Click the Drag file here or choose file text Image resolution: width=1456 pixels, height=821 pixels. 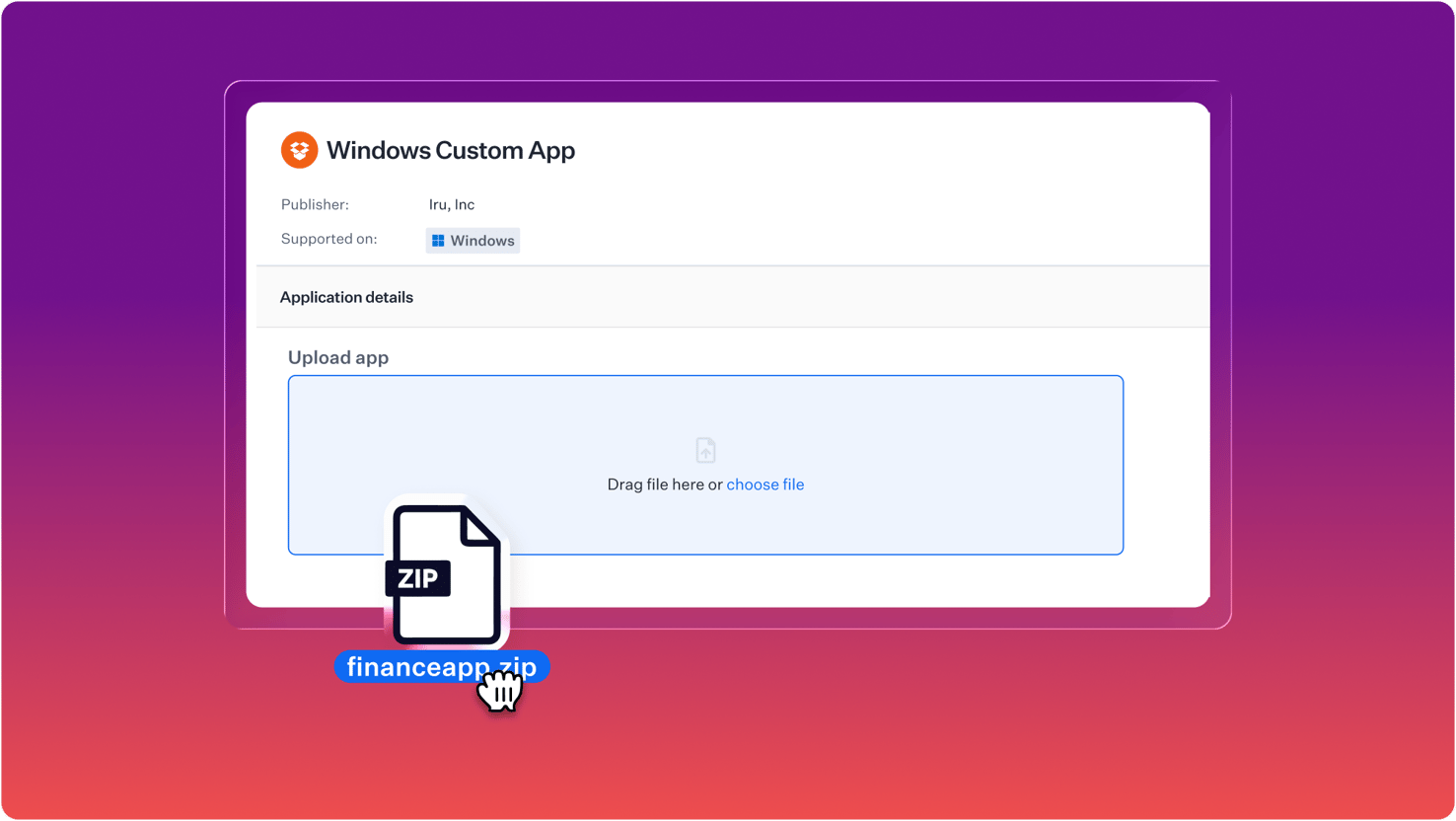(x=705, y=485)
